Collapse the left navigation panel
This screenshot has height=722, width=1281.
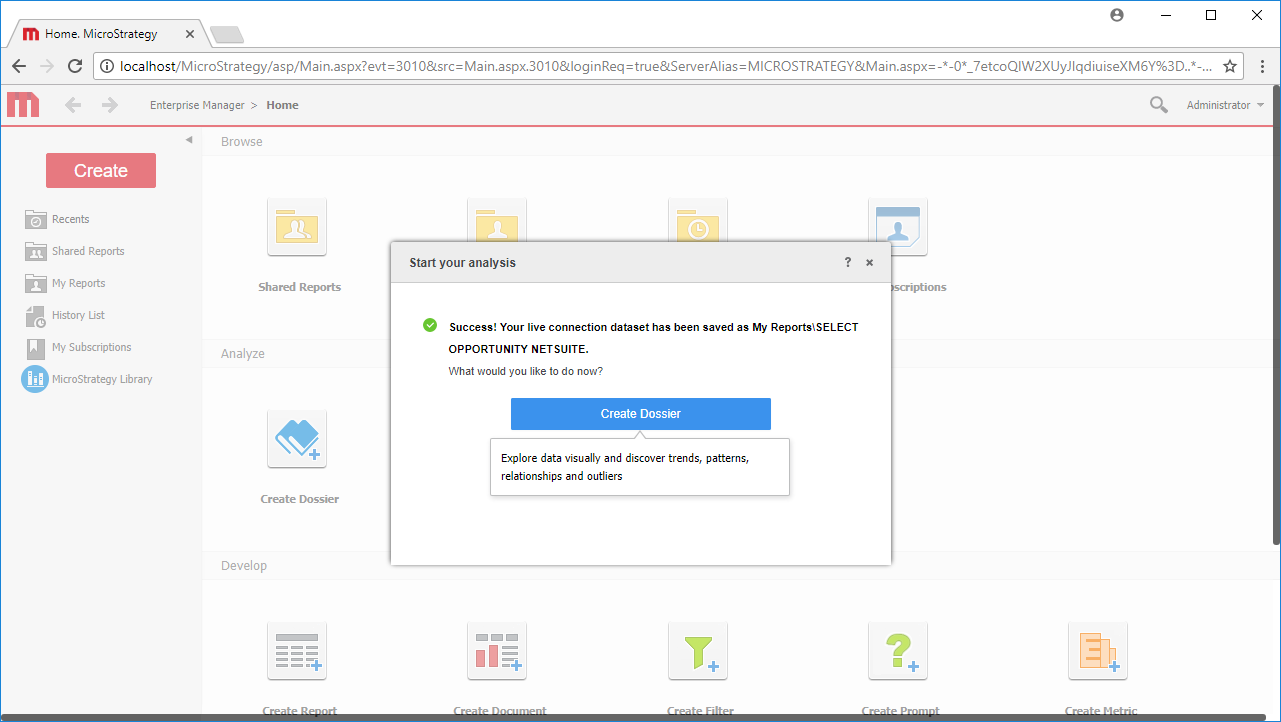[x=189, y=140]
